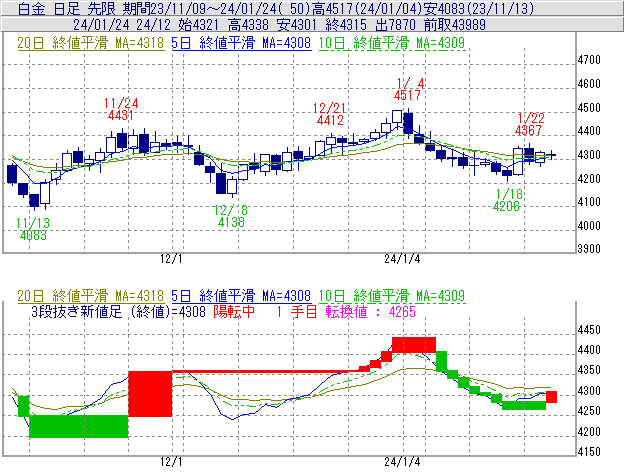Click the 出7870 volume value in the header
The height and width of the screenshot is (475, 624).
click(395, 25)
